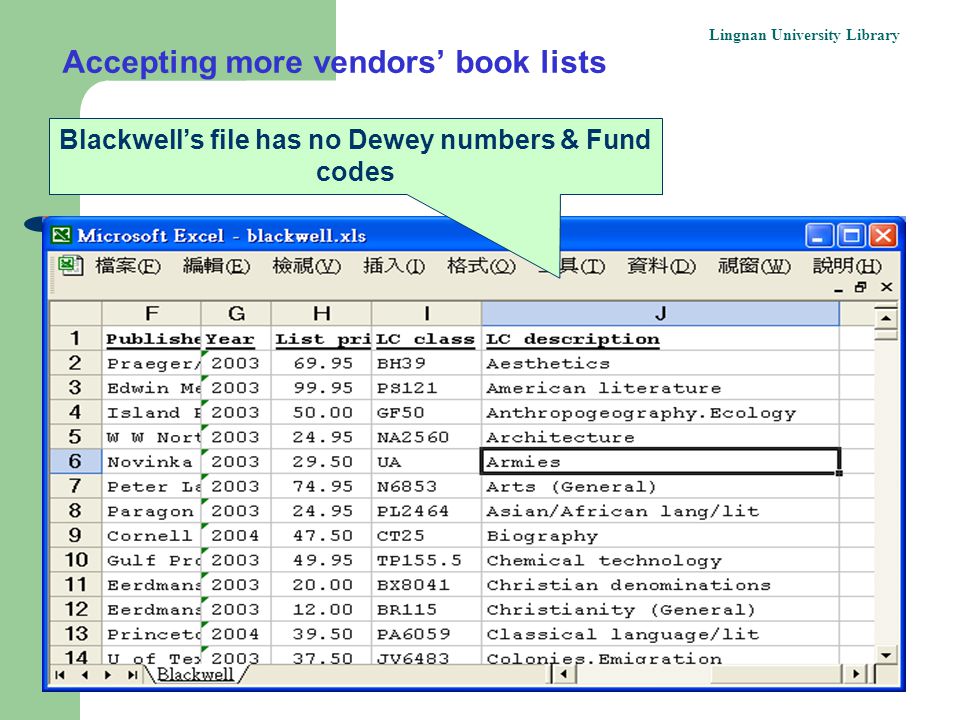Select row 13 header
The height and width of the screenshot is (720, 960).
(x=75, y=634)
